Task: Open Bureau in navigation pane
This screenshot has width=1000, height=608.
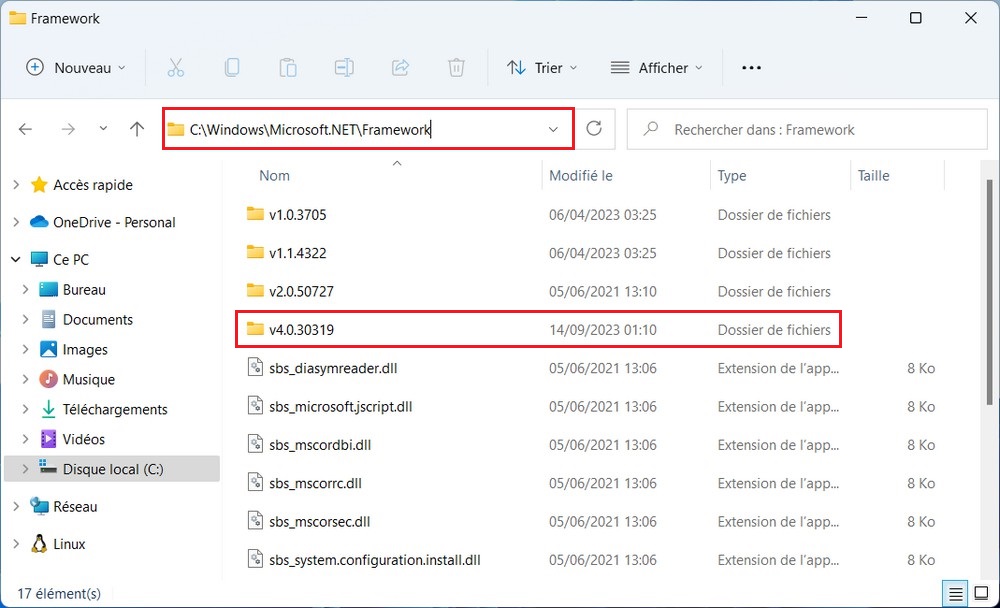Action: [x=84, y=290]
